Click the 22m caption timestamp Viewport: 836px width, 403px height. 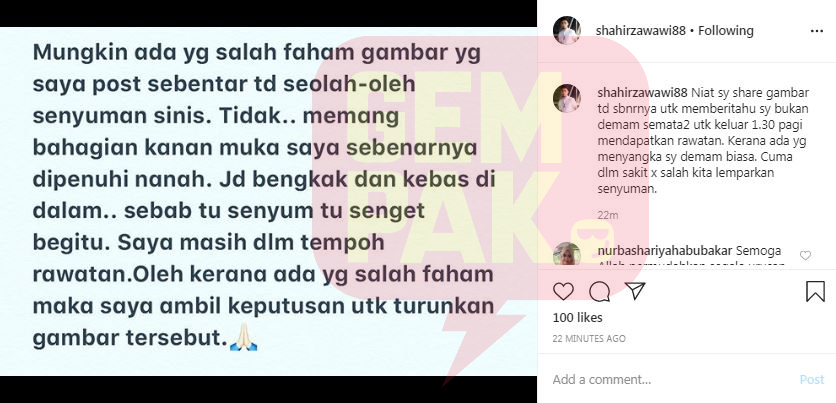[608, 215]
